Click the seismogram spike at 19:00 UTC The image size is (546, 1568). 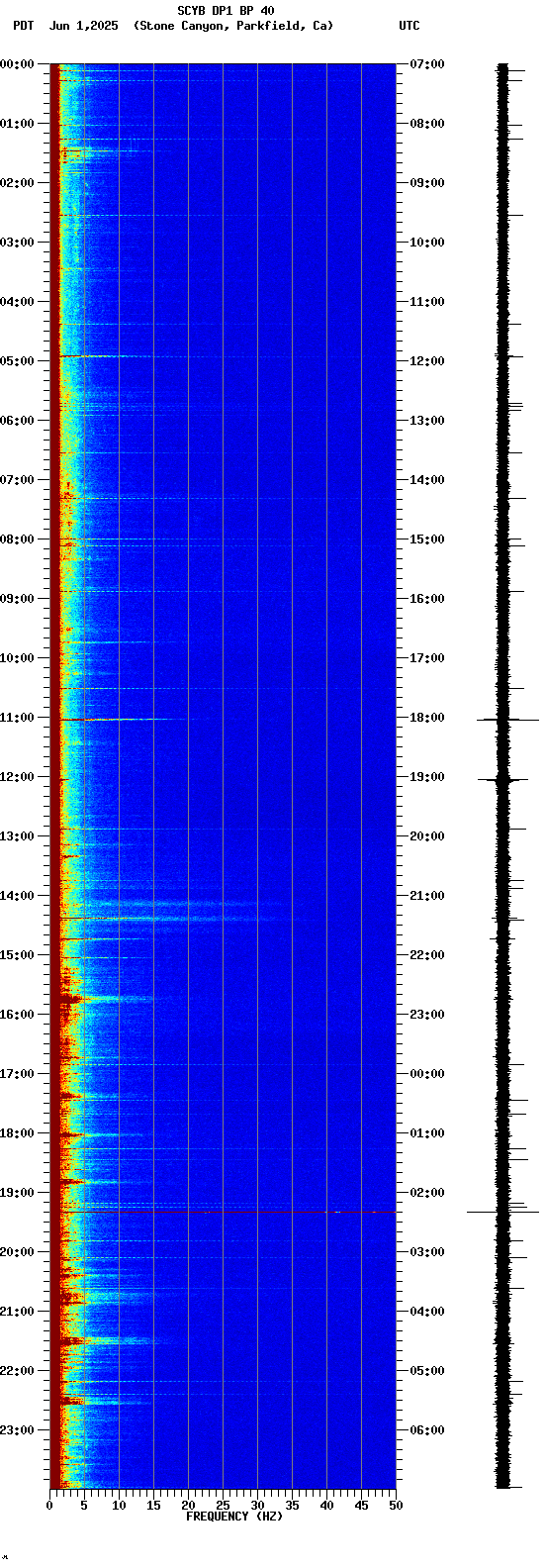pyautogui.click(x=504, y=779)
